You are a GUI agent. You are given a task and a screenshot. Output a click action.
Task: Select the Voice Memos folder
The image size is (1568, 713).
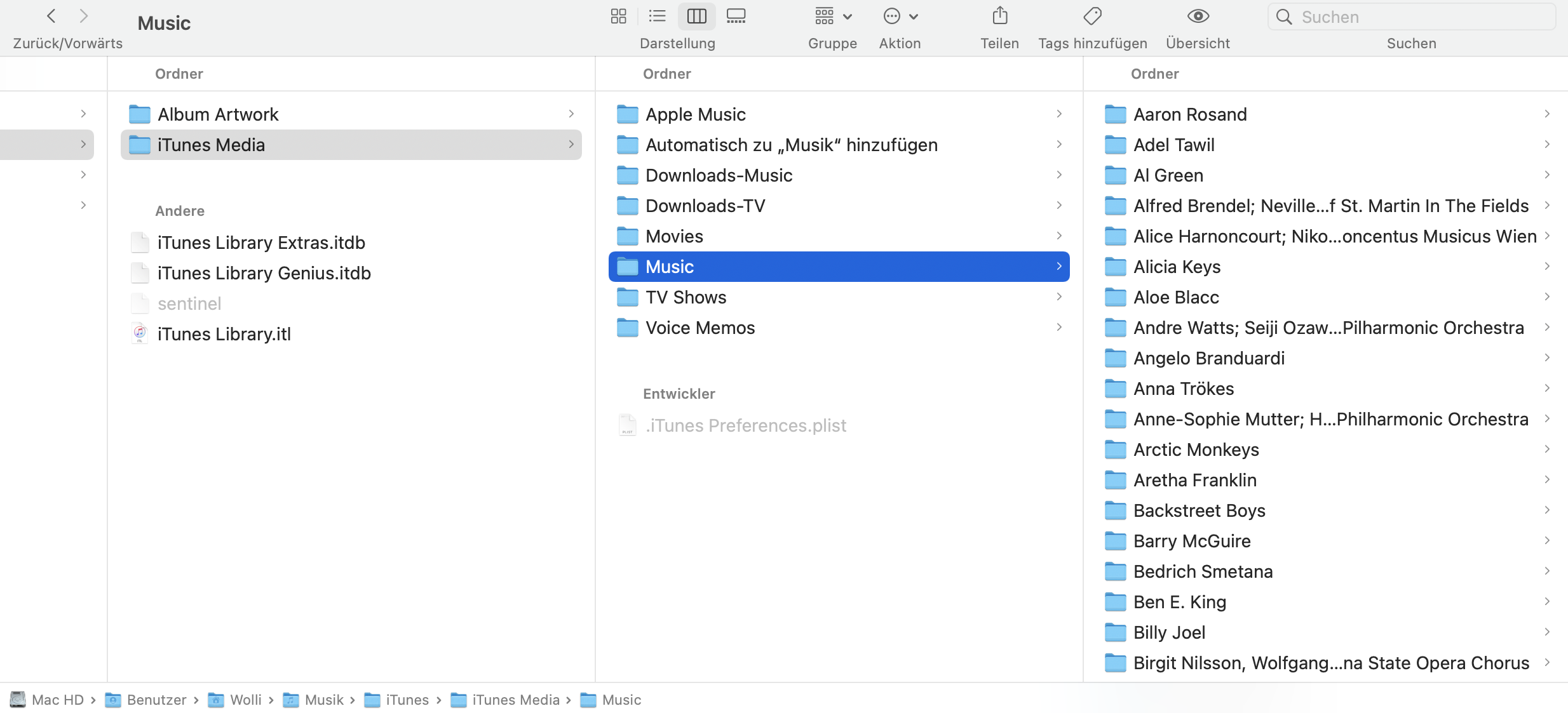[700, 328]
